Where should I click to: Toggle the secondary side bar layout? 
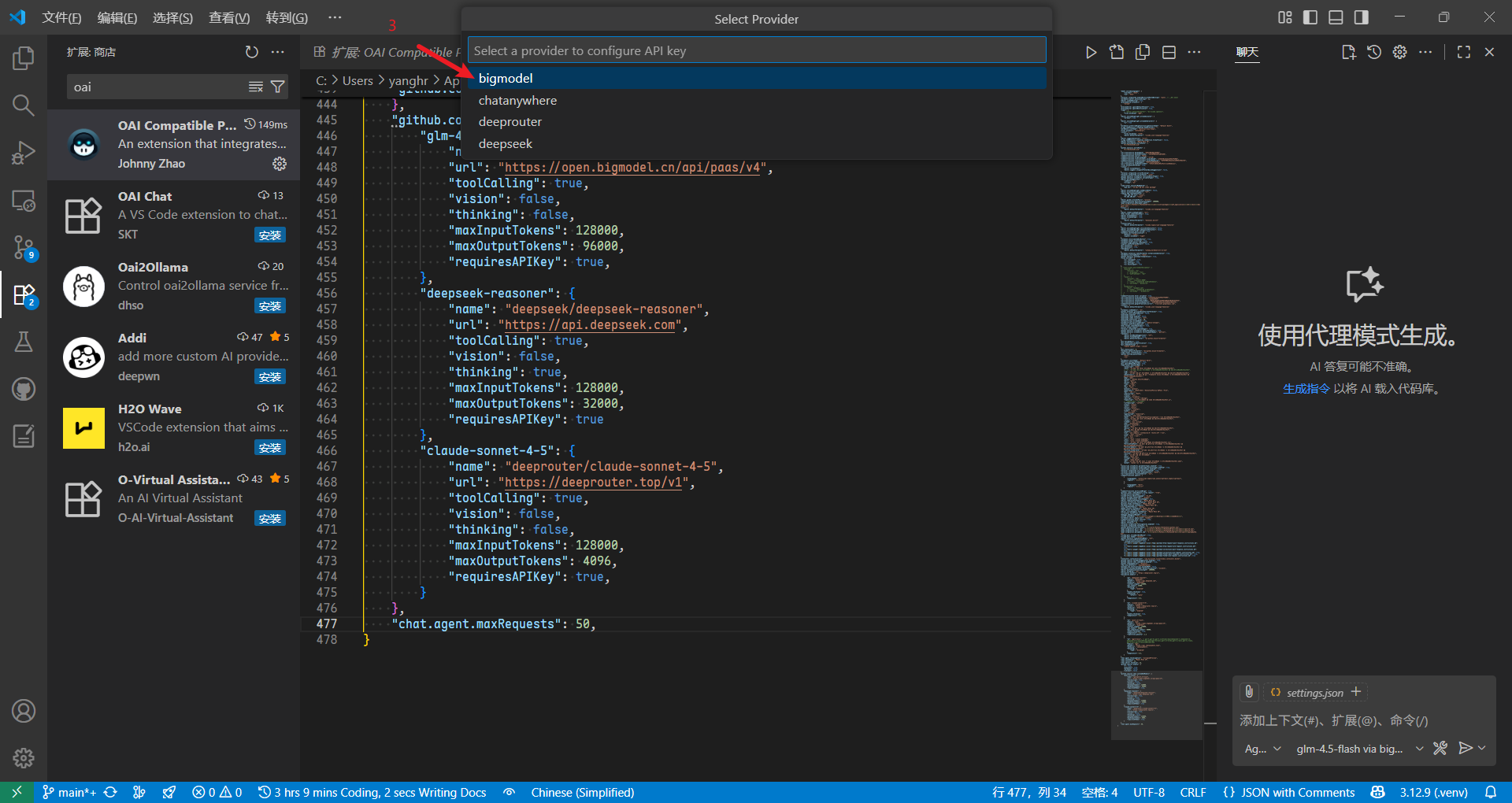click(x=1361, y=17)
